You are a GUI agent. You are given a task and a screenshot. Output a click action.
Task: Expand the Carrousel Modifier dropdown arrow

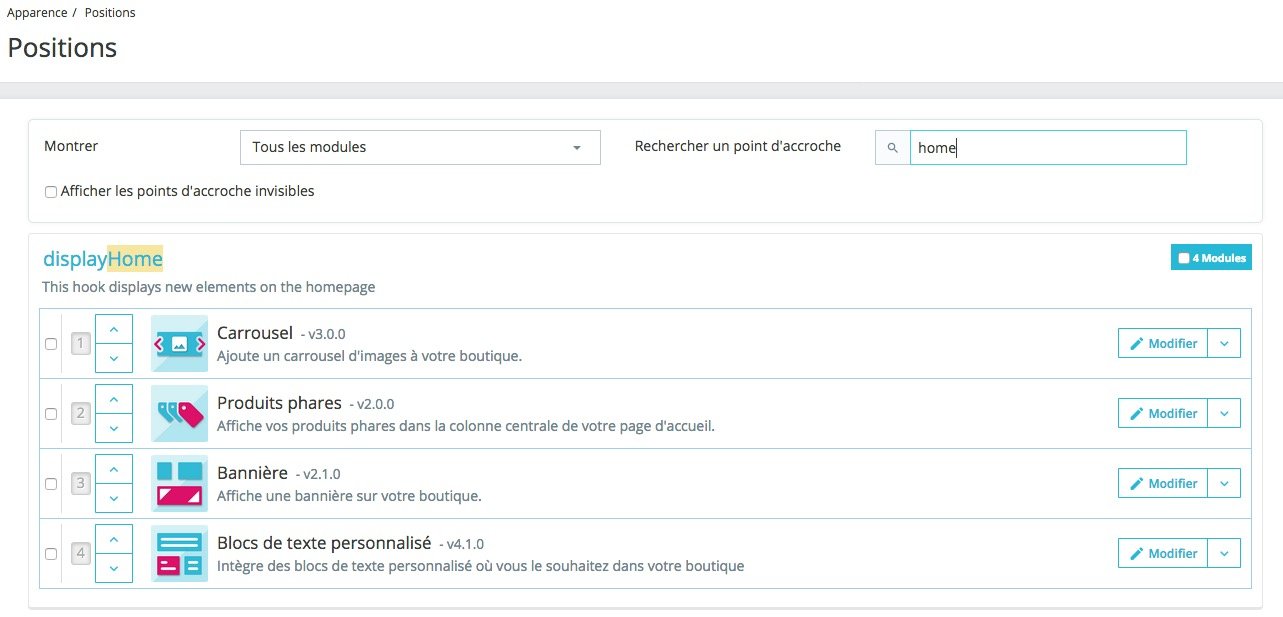(1224, 343)
